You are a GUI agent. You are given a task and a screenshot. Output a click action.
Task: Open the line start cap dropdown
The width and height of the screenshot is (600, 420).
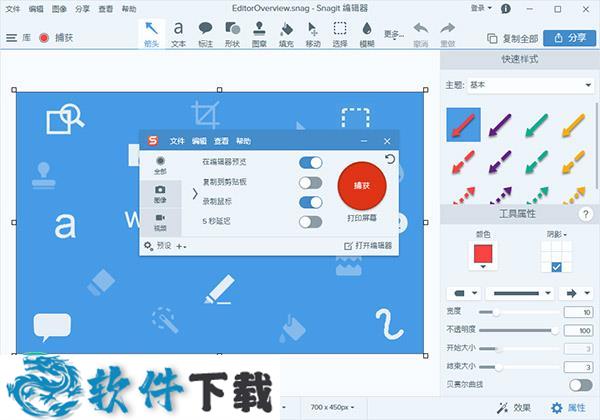tap(464, 293)
